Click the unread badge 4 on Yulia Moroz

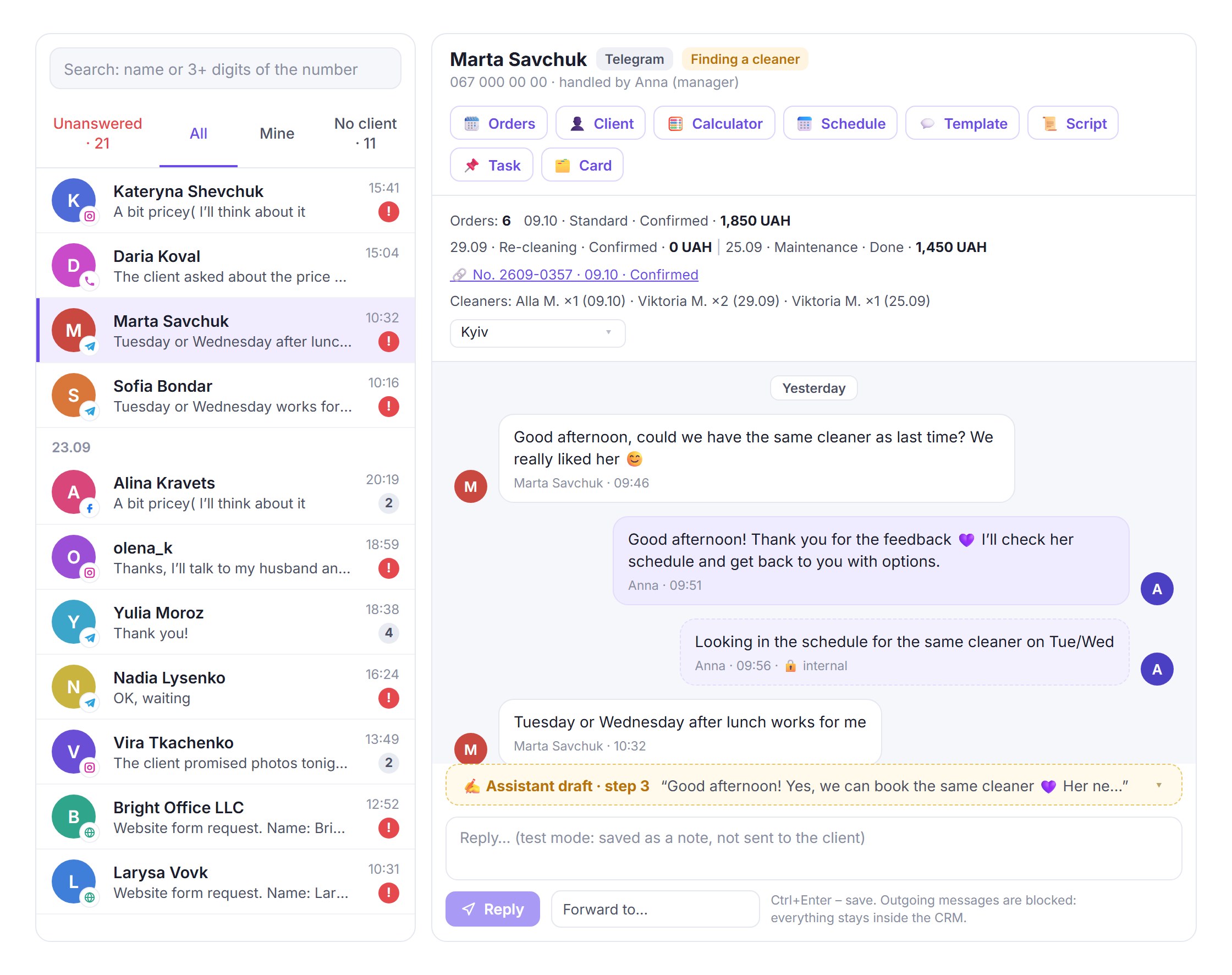[389, 633]
